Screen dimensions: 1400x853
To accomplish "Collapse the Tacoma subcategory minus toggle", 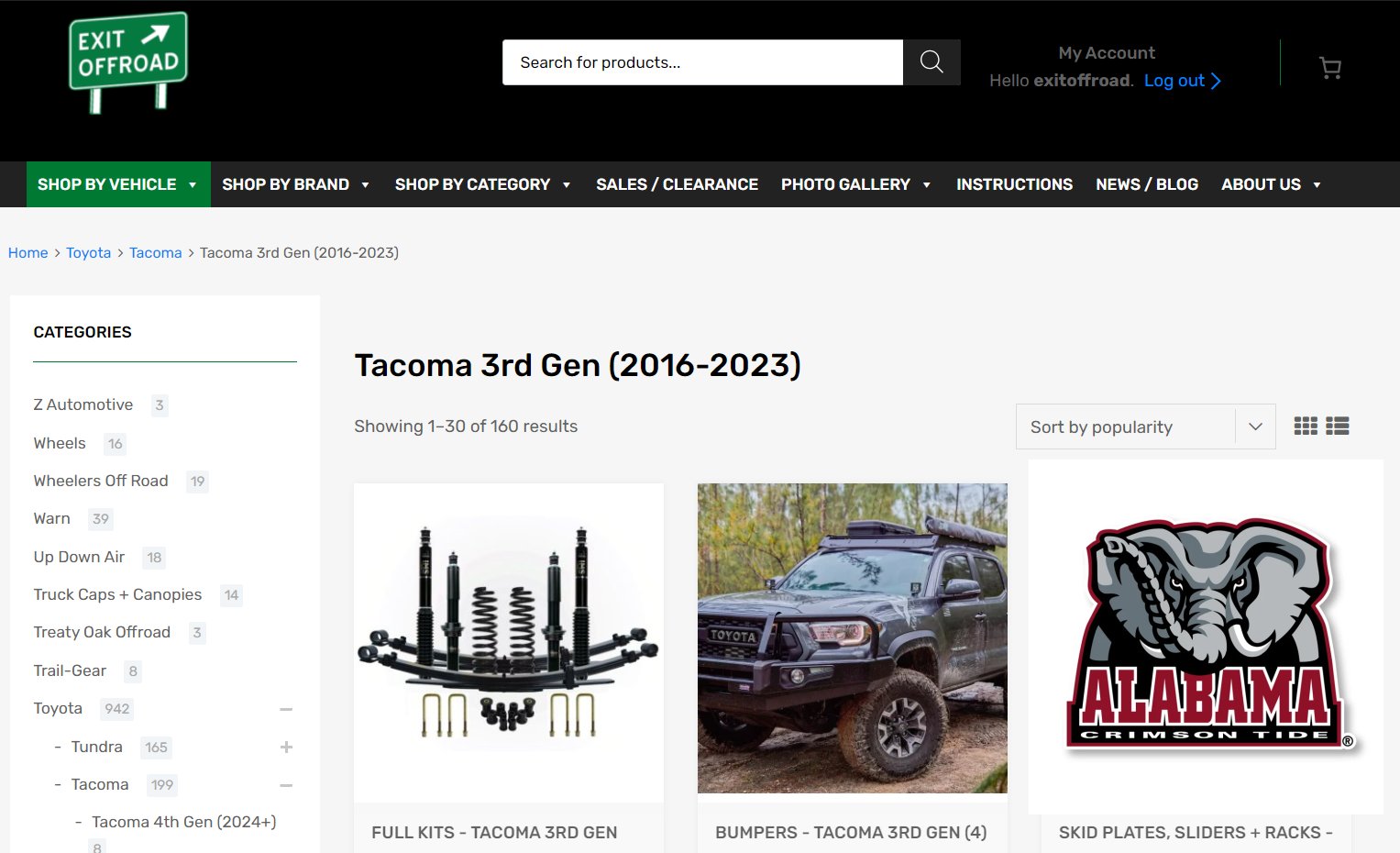I will [x=286, y=785].
